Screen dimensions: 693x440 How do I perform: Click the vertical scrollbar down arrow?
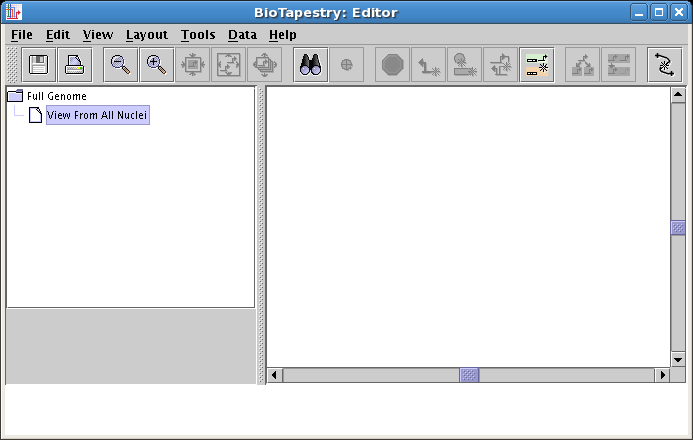[678, 359]
